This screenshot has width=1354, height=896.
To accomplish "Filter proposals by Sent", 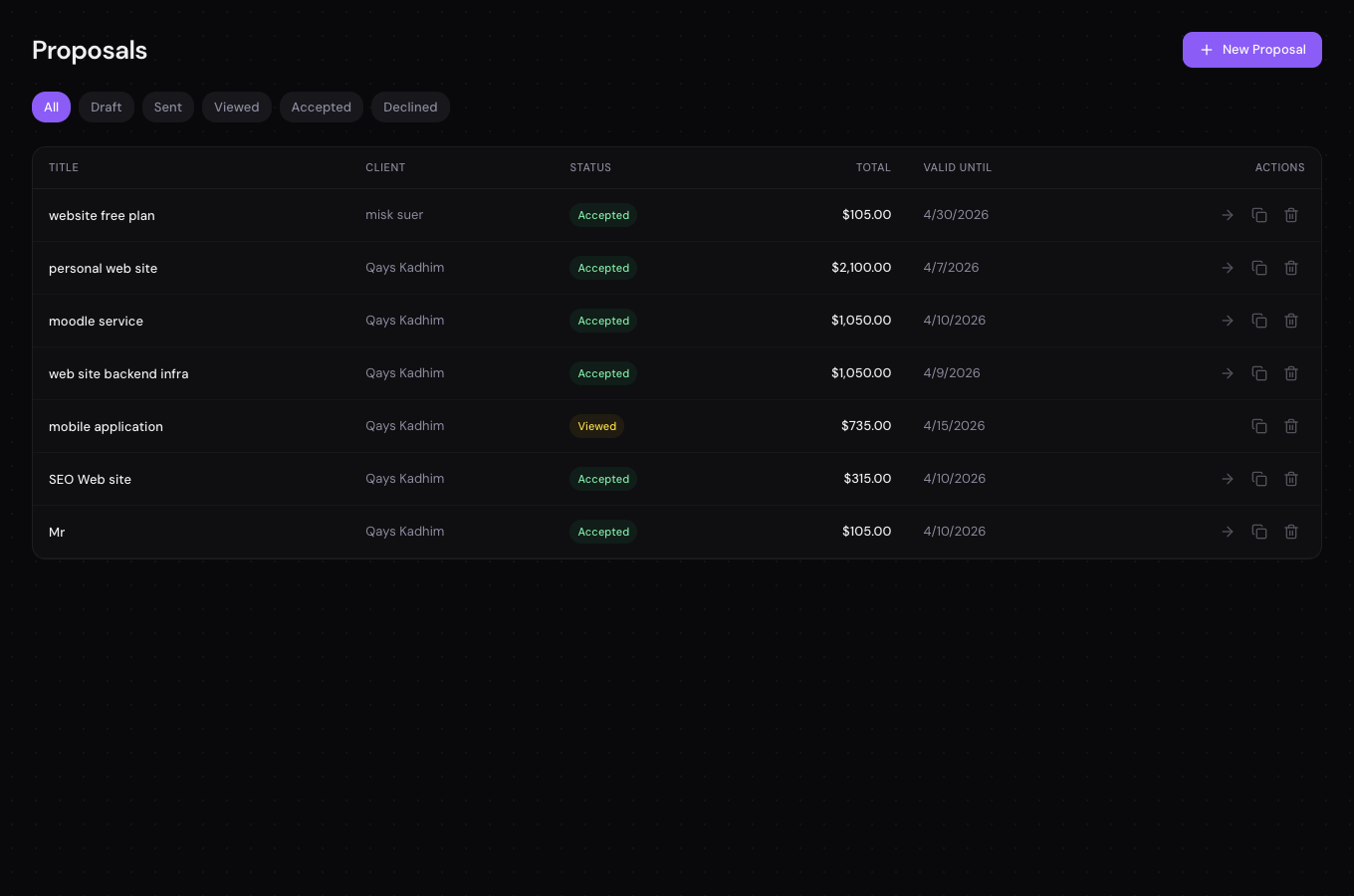I will click(167, 107).
